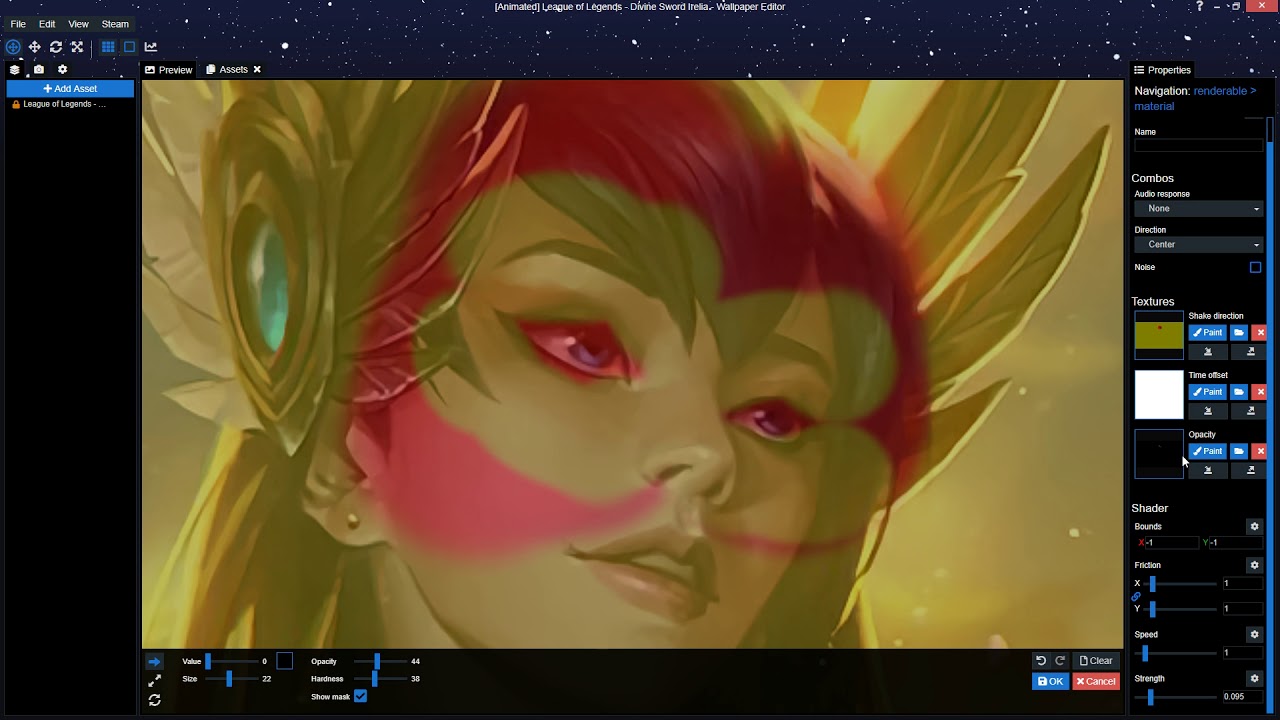
Task: Switch to the layers stack tab
Action: pyautogui.click(x=15, y=70)
